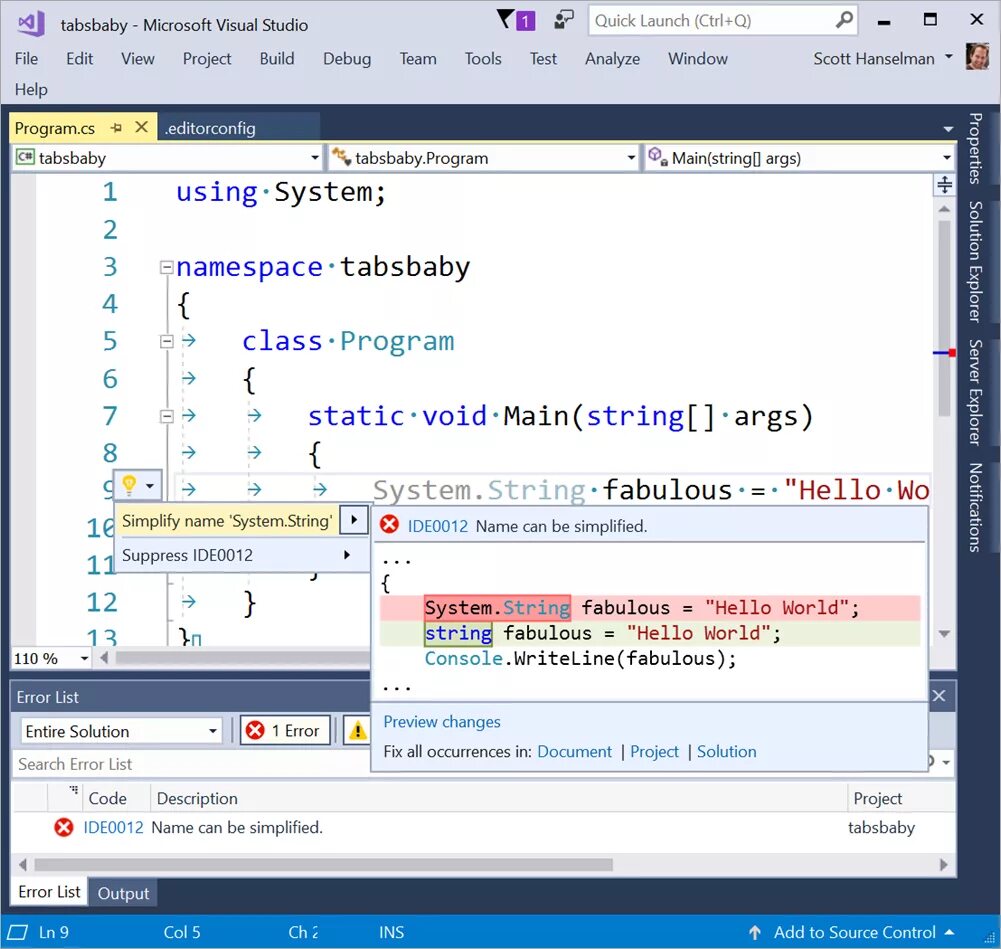
Task: Click the editor split window handle icon
Action: pos(944,185)
